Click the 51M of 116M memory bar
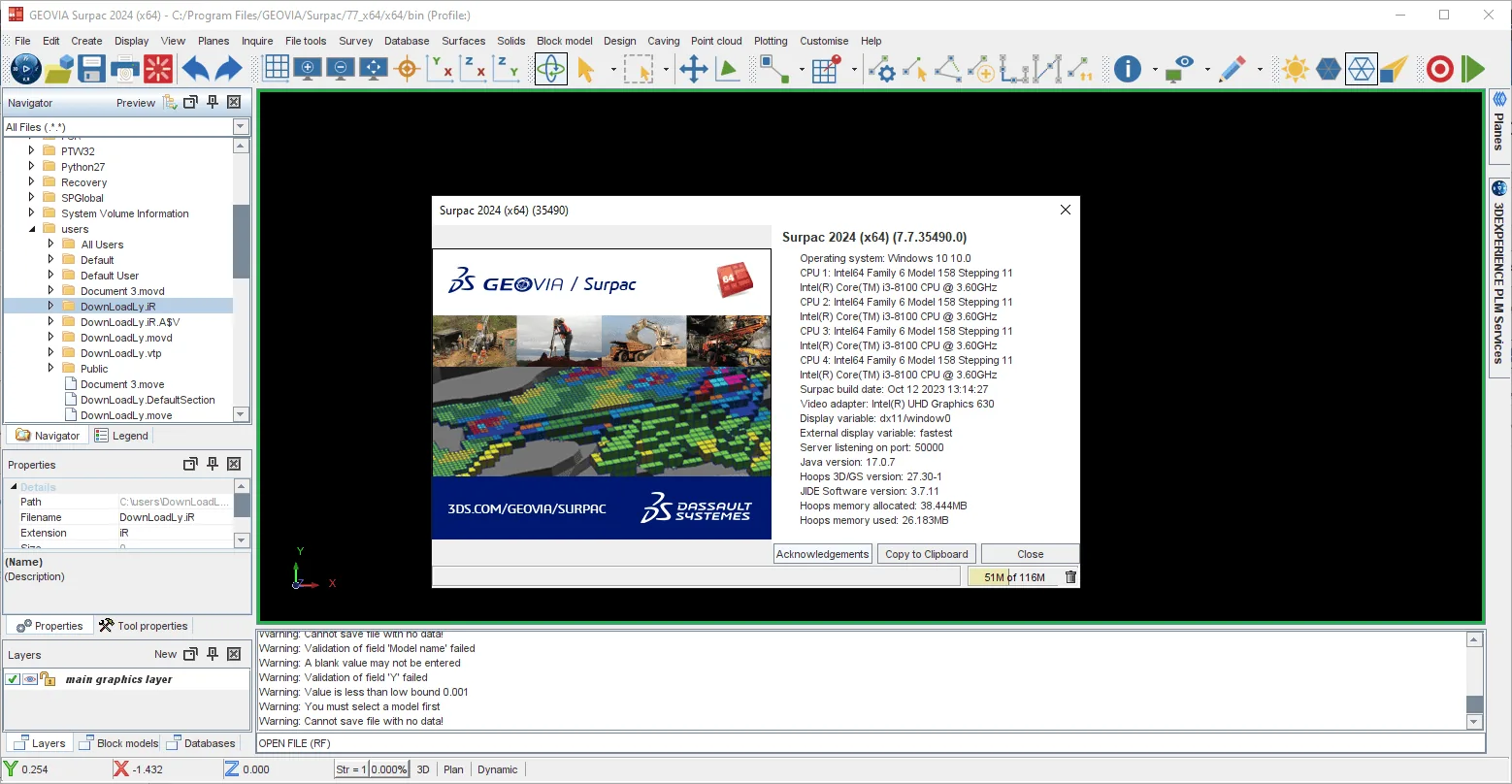1512x784 pixels. [x=1014, y=577]
